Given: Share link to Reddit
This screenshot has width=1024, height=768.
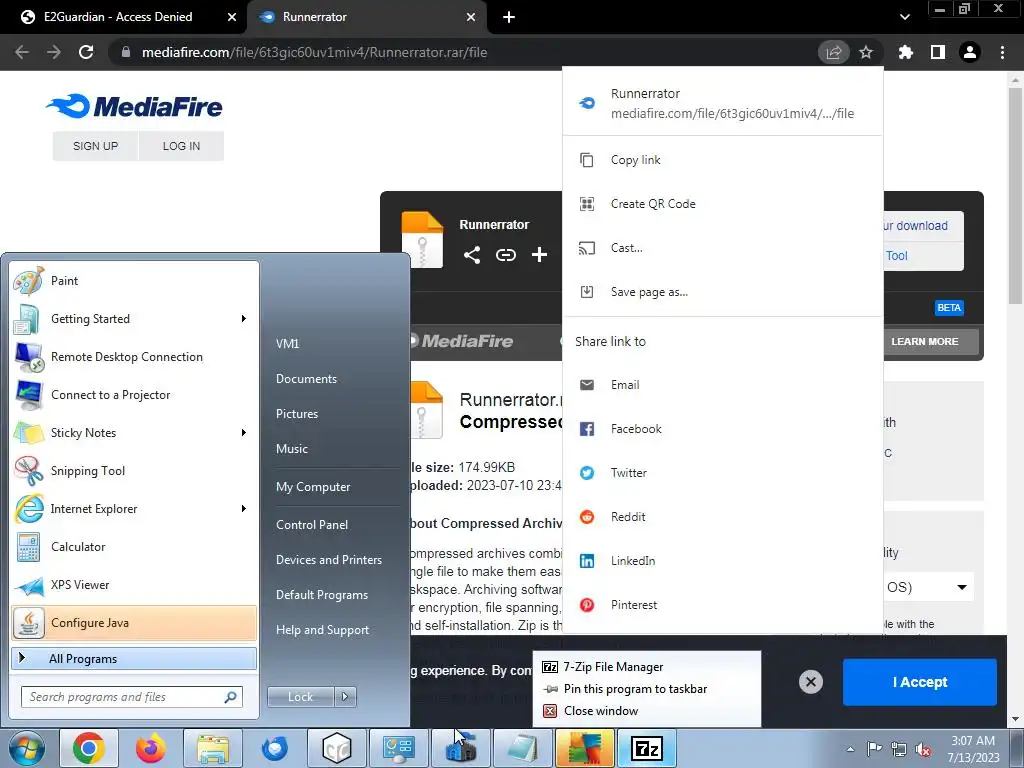Looking at the screenshot, I should pos(722,517).
